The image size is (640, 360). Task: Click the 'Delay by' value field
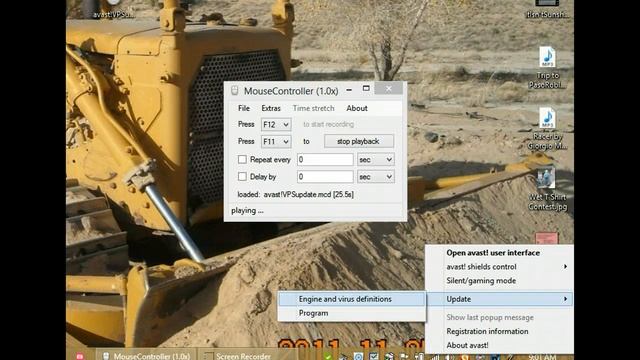[x=325, y=177]
